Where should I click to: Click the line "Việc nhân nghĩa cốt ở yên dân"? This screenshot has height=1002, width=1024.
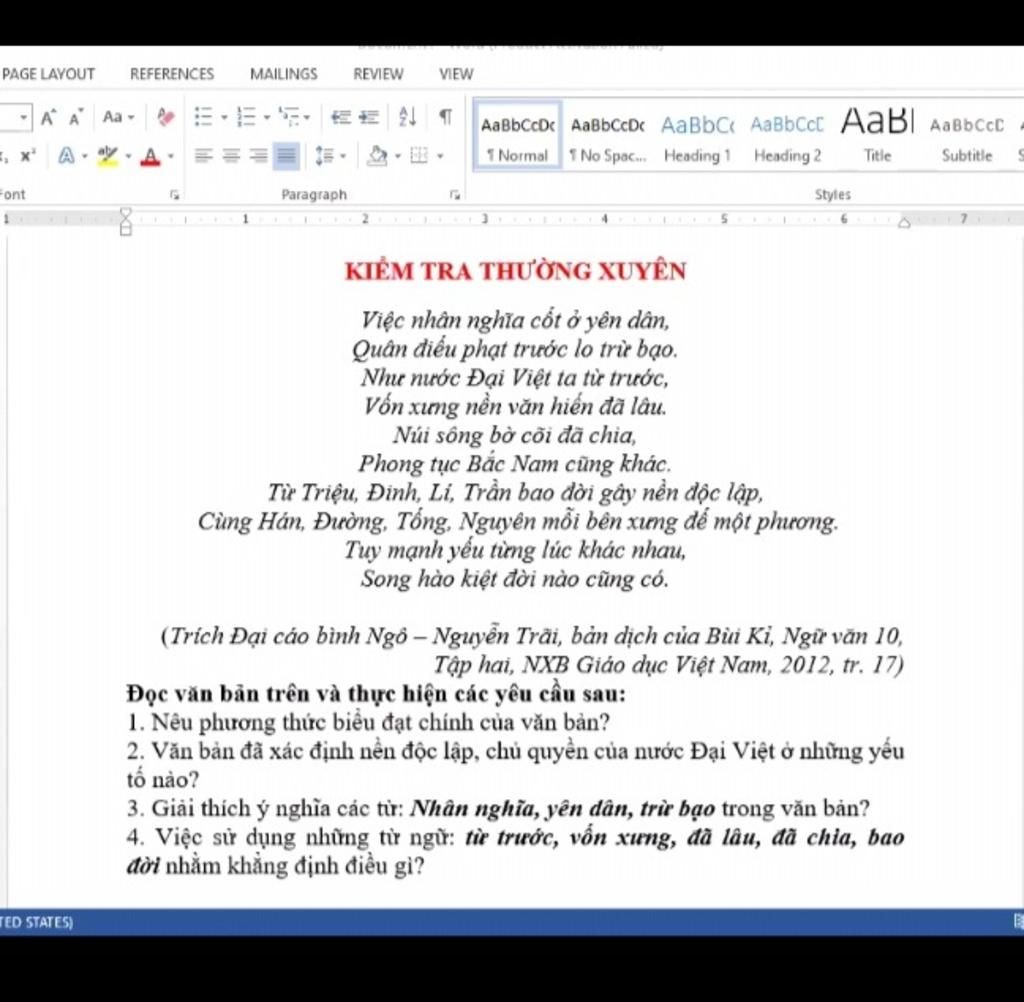pos(515,321)
